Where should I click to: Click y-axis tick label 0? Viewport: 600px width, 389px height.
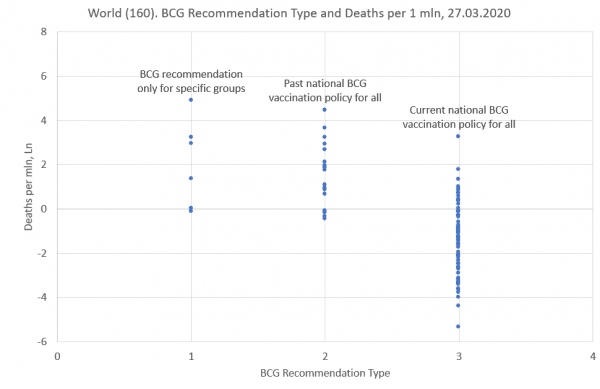[x=44, y=209]
